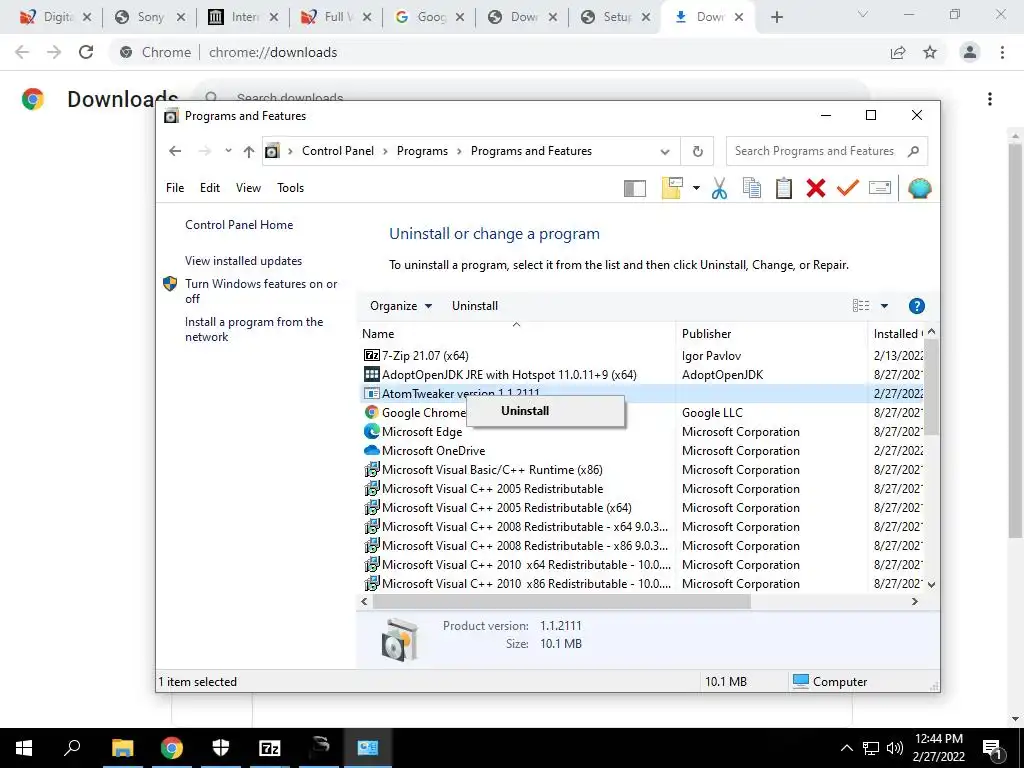The image size is (1024, 768).
Task: Click the Chrome share page icon
Action: point(898,52)
